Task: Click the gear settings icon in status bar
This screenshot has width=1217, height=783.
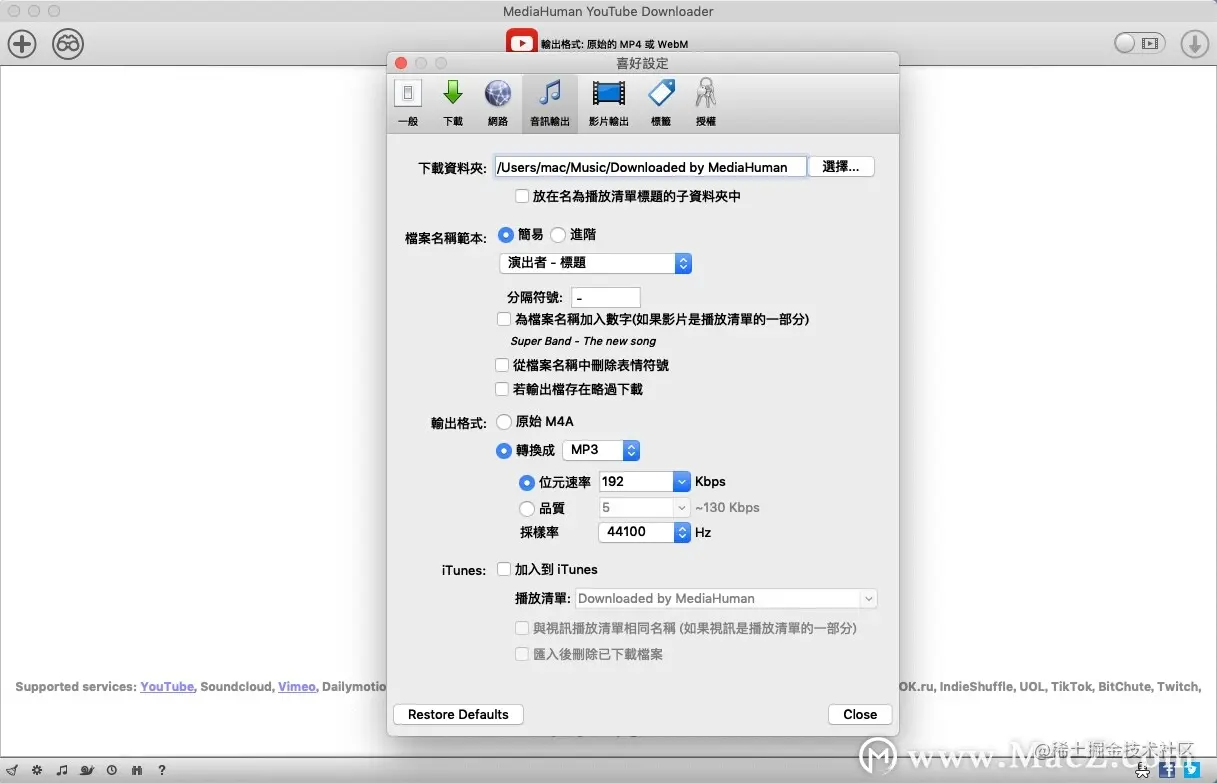Action: [x=36, y=770]
